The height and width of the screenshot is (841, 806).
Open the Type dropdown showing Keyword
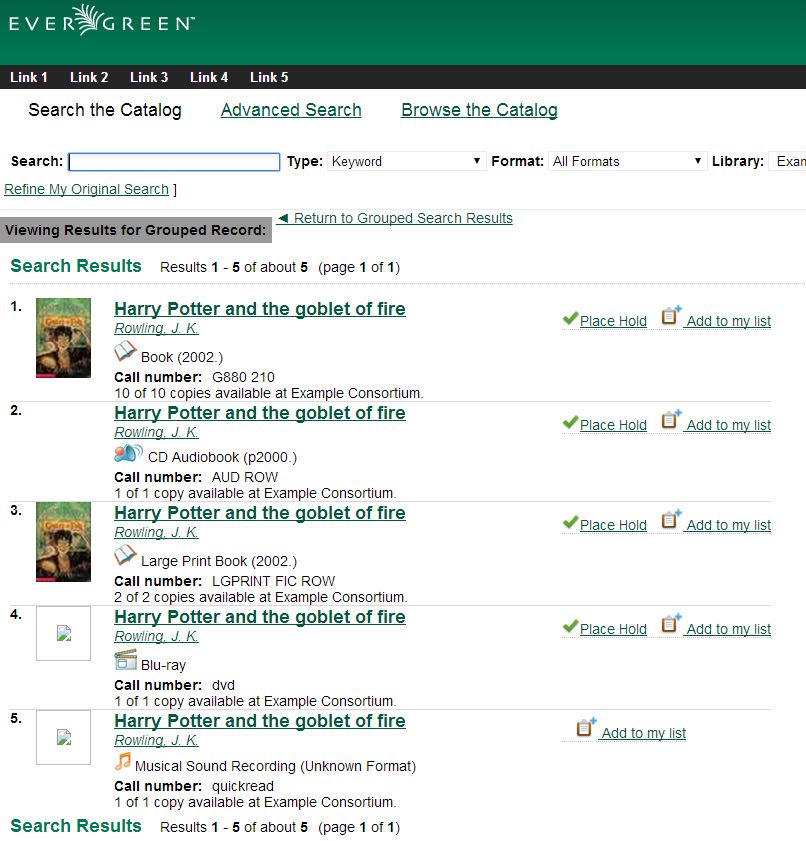click(405, 160)
